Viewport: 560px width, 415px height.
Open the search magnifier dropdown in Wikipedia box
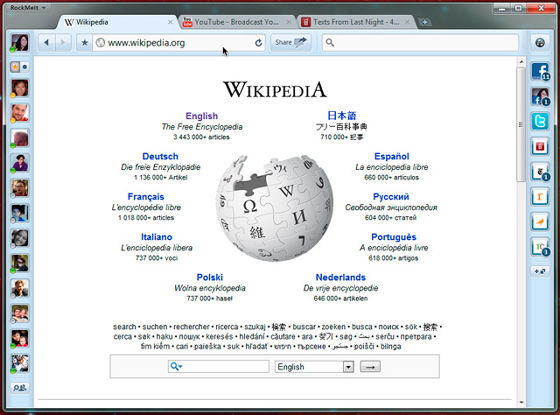coord(176,366)
